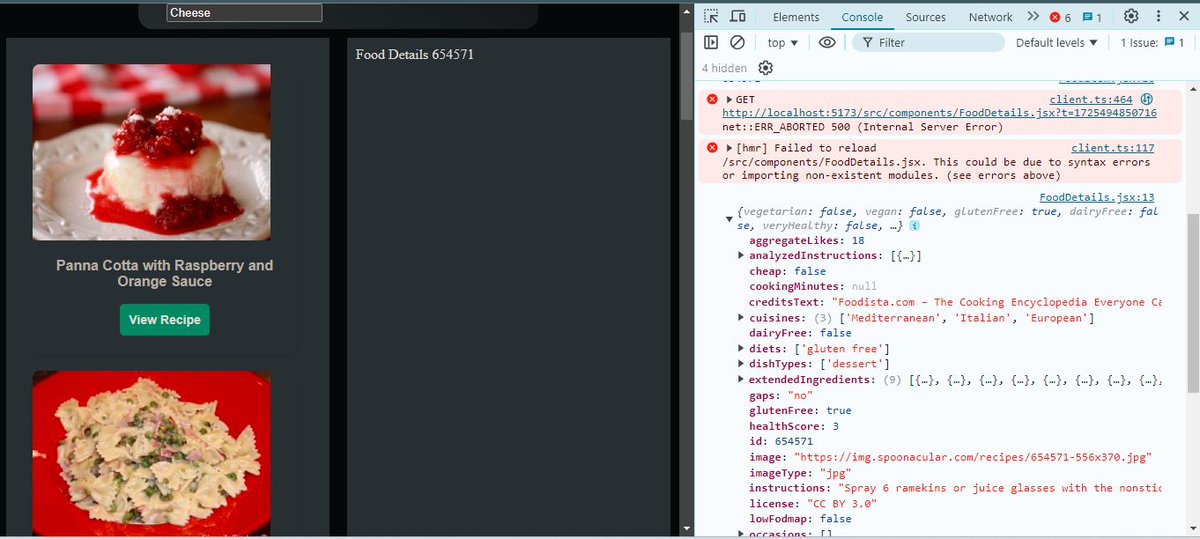Viewport: 1200px width, 539px height.
Task: Expand the cuisines array
Action: [740, 318]
